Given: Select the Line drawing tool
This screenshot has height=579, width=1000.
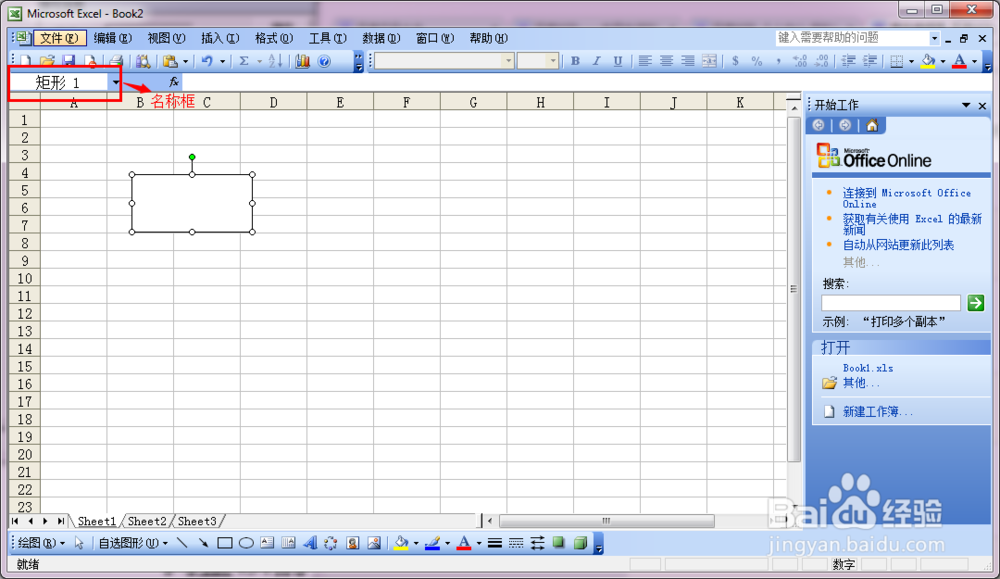Looking at the screenshot, I should 182,543.
